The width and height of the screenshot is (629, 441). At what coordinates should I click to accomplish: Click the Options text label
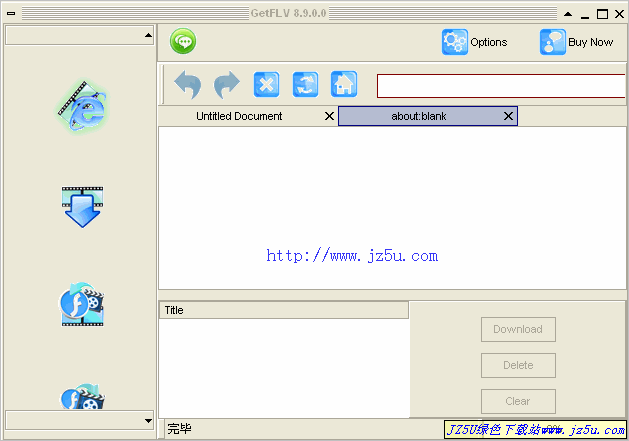pyautogui.click(x=489, y=42)
